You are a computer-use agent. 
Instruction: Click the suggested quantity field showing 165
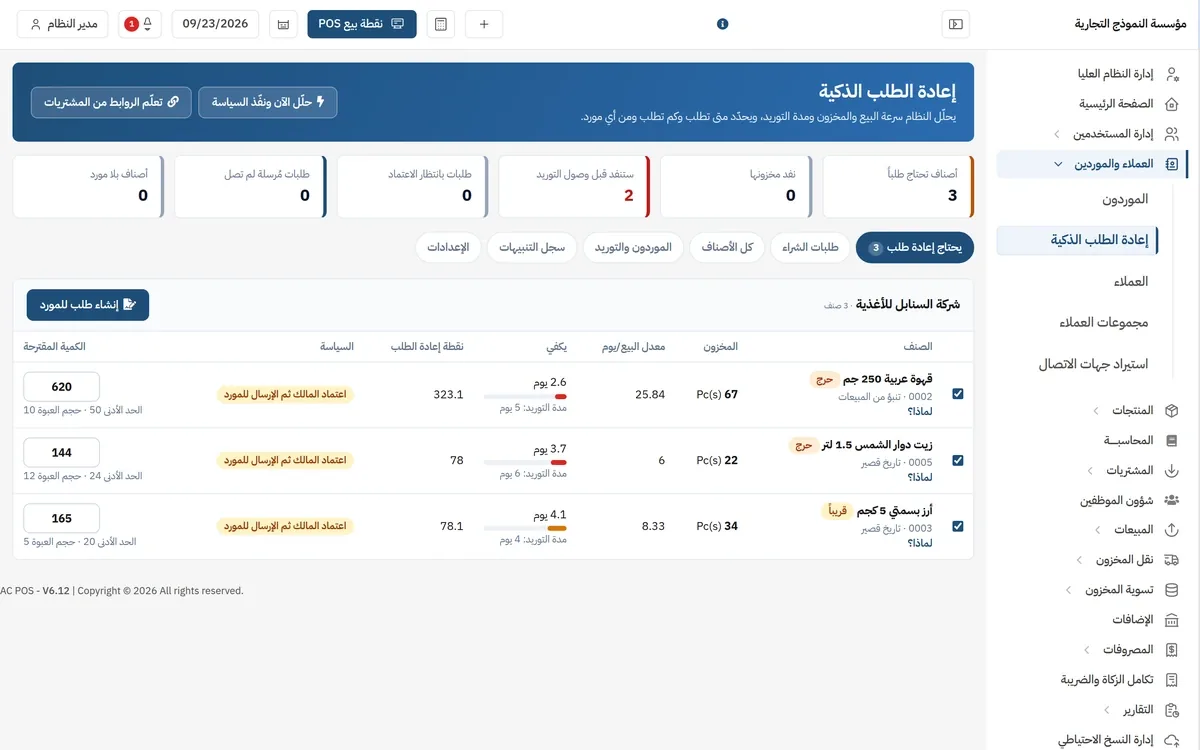[x=62, y=519]
